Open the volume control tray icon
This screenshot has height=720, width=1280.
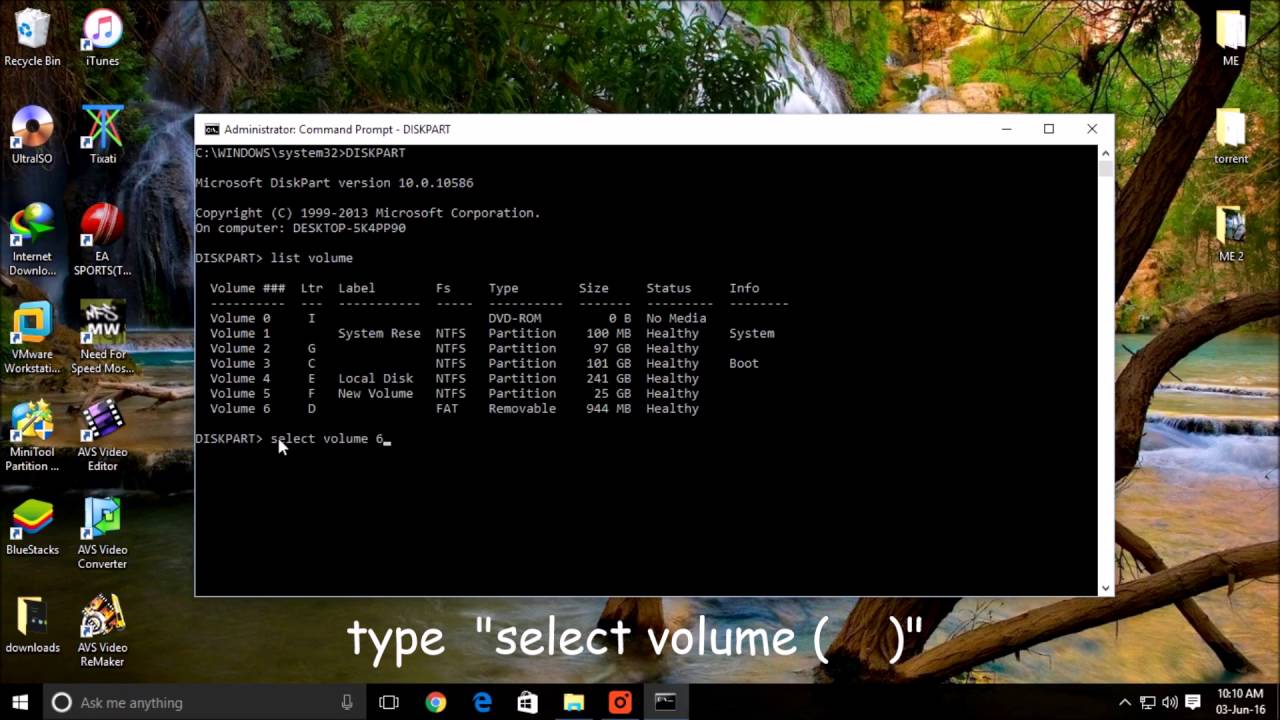coord(1169,702)
